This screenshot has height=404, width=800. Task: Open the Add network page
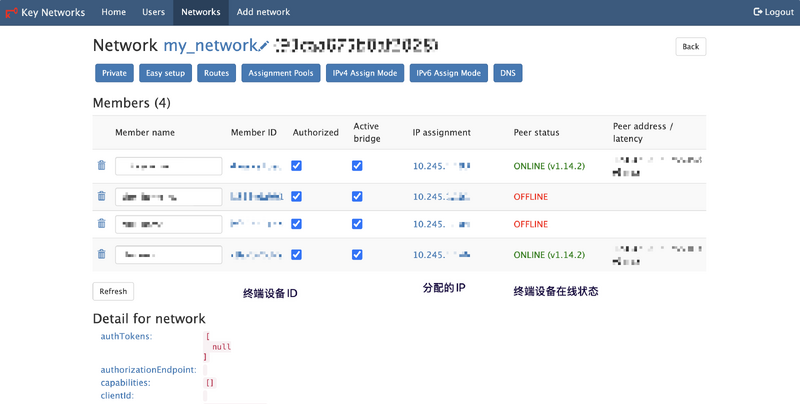(263, 12)
